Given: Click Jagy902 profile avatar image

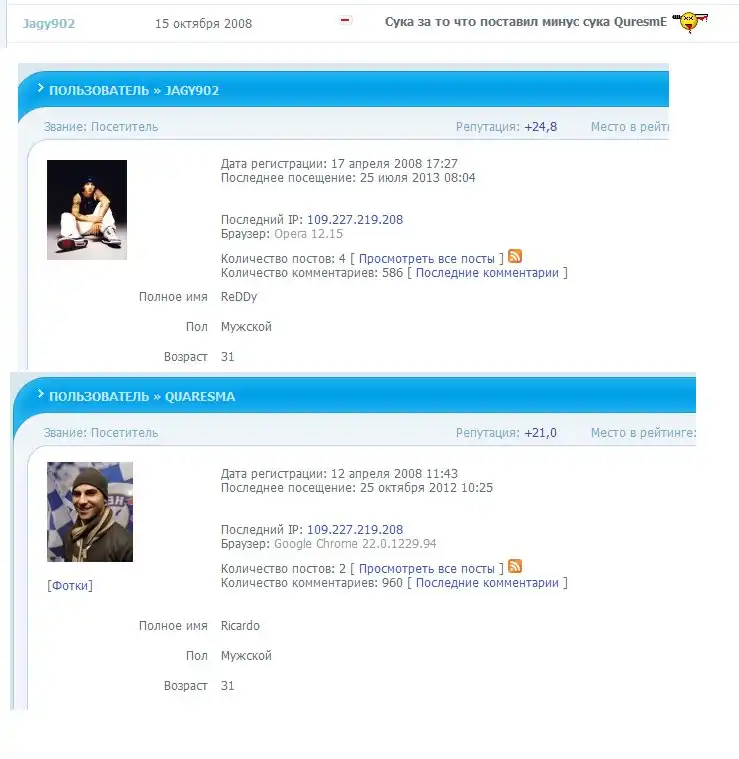Looking at the screenshot, I should pyautogui.click(x=87, y=210).
